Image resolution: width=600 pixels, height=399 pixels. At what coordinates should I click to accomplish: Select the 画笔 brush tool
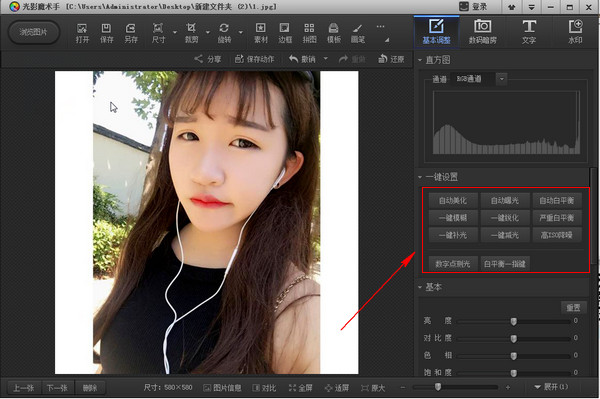click(x=358, y=33)
